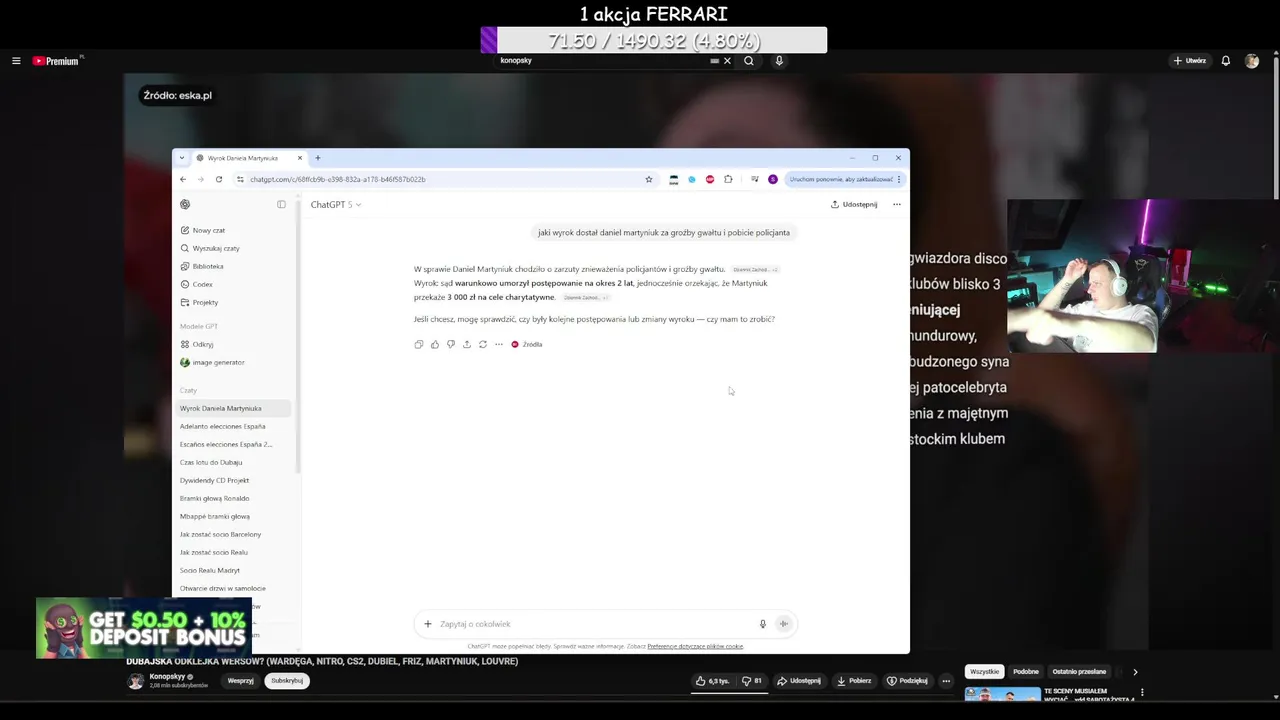Open the ChatGPT 5 model selector dropdown
Screen dimensions: 1280x720
coord(335,204)
